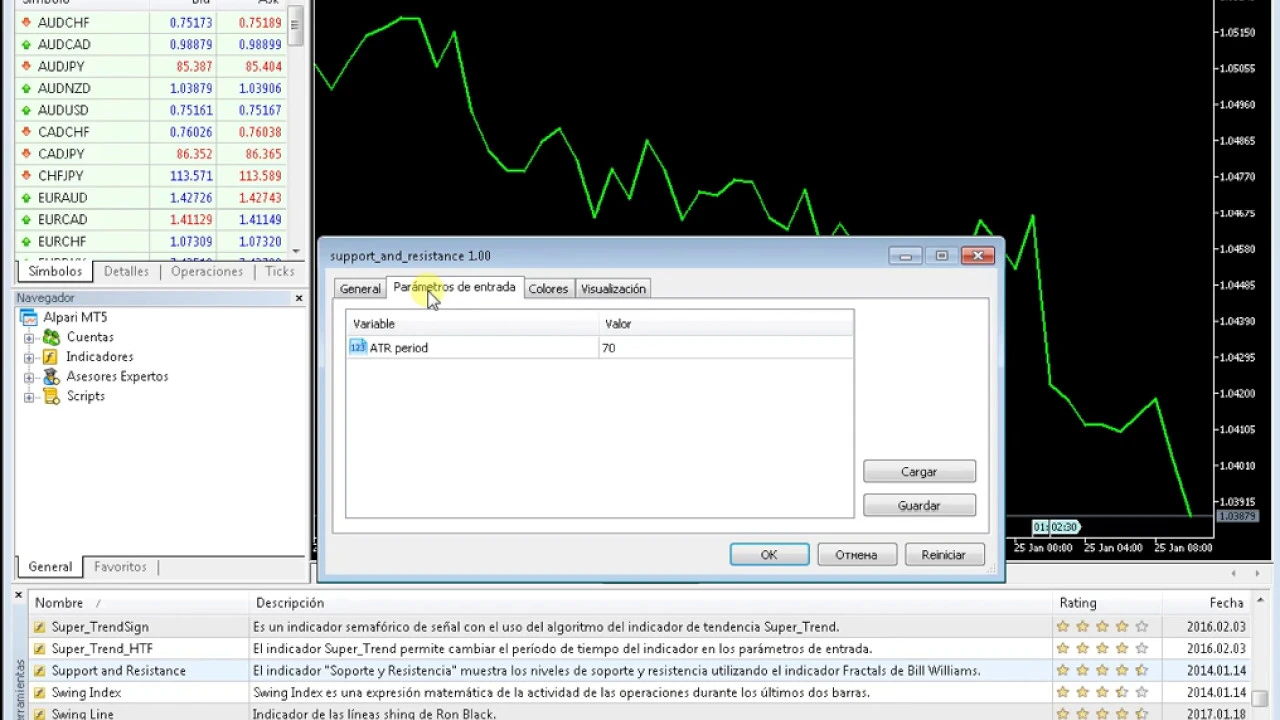Click the AUDCHF symbol arrow icon
The height and width of the screenshot is (720, 1280).
(x=26, y=22)
